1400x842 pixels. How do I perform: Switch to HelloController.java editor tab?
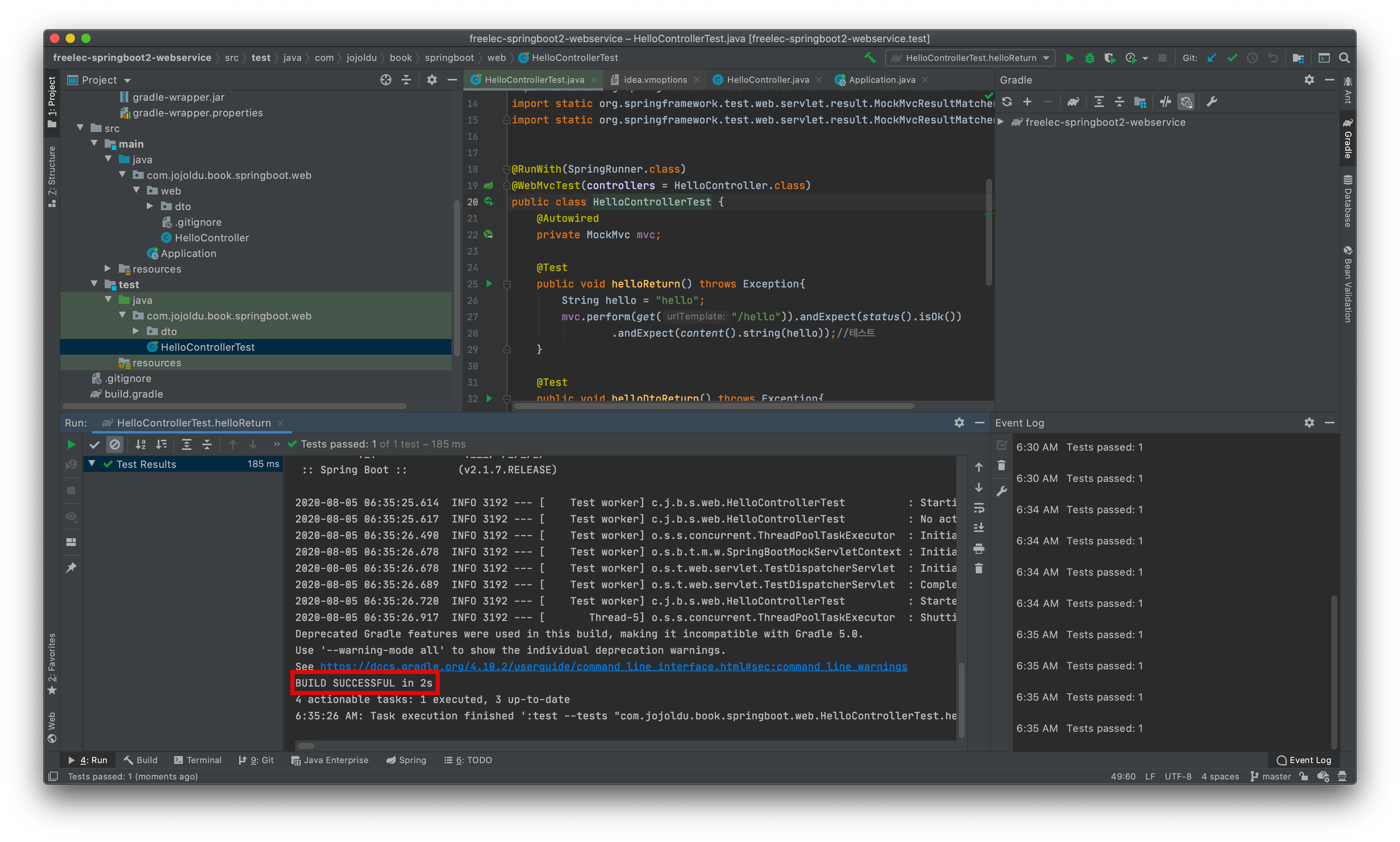pos(767,79)
